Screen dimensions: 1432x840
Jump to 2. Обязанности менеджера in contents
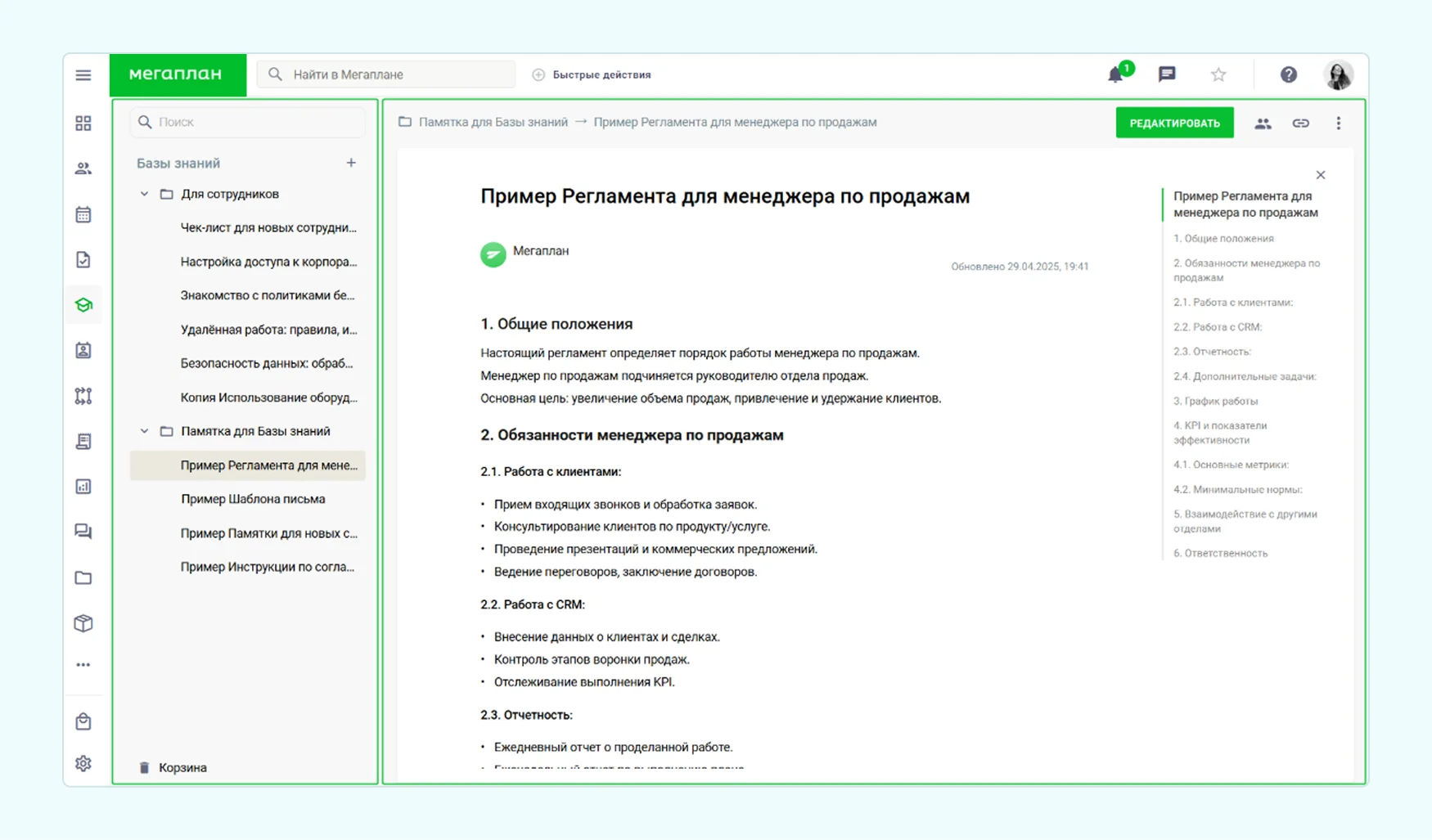point(1247,271)
